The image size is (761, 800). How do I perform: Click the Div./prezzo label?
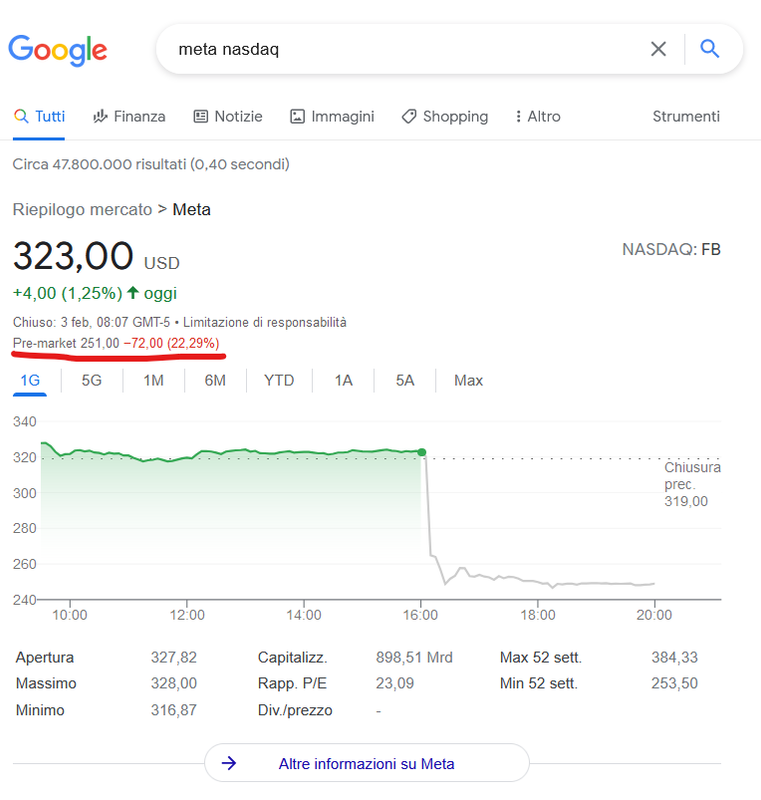pos(295,710)
